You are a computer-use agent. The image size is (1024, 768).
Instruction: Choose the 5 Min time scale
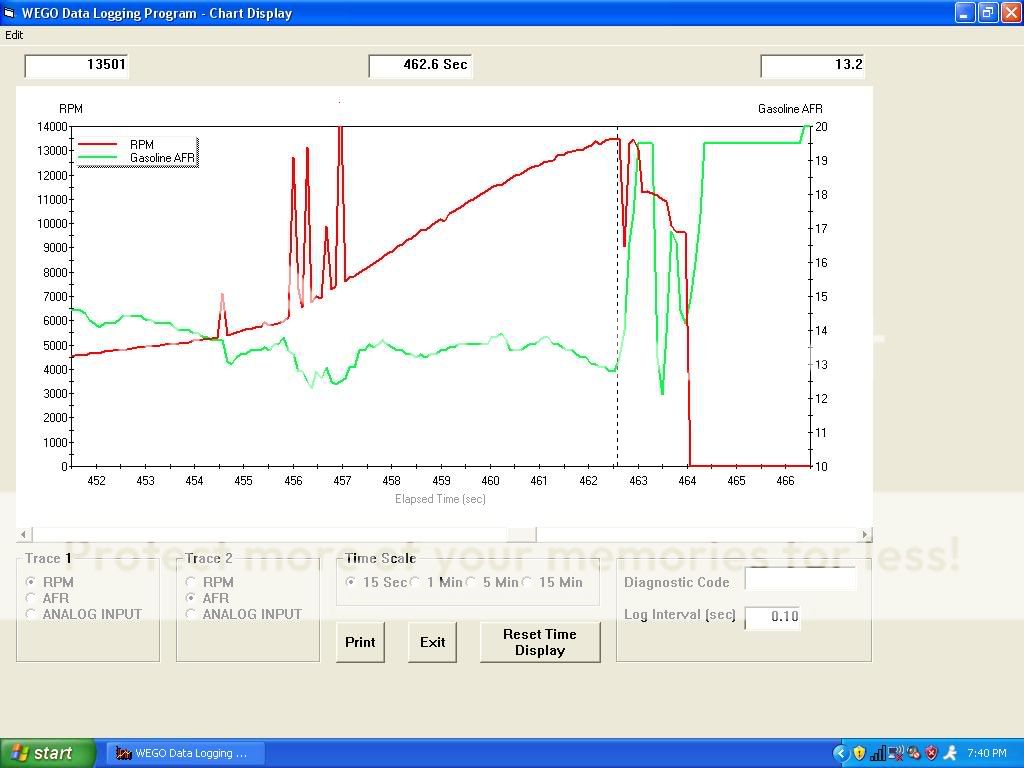(471, 581)
